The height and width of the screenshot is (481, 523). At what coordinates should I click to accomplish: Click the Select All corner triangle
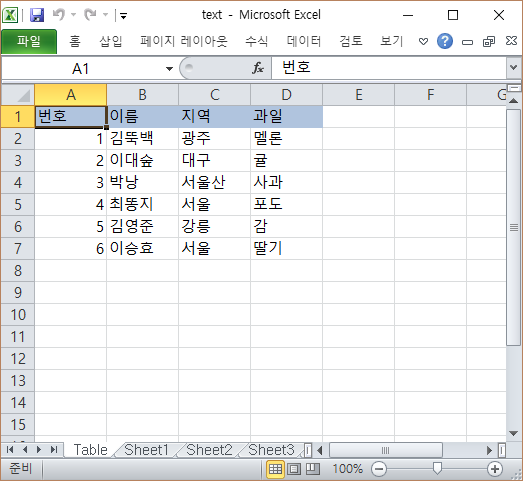coord(18,95)
